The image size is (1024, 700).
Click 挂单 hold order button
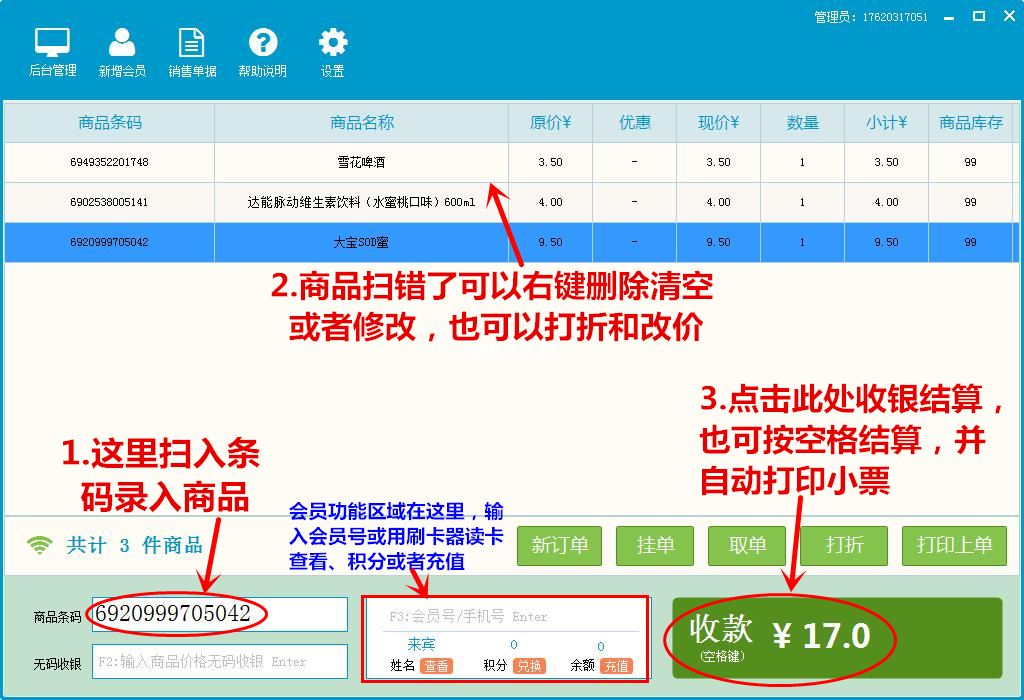(655, 545)
